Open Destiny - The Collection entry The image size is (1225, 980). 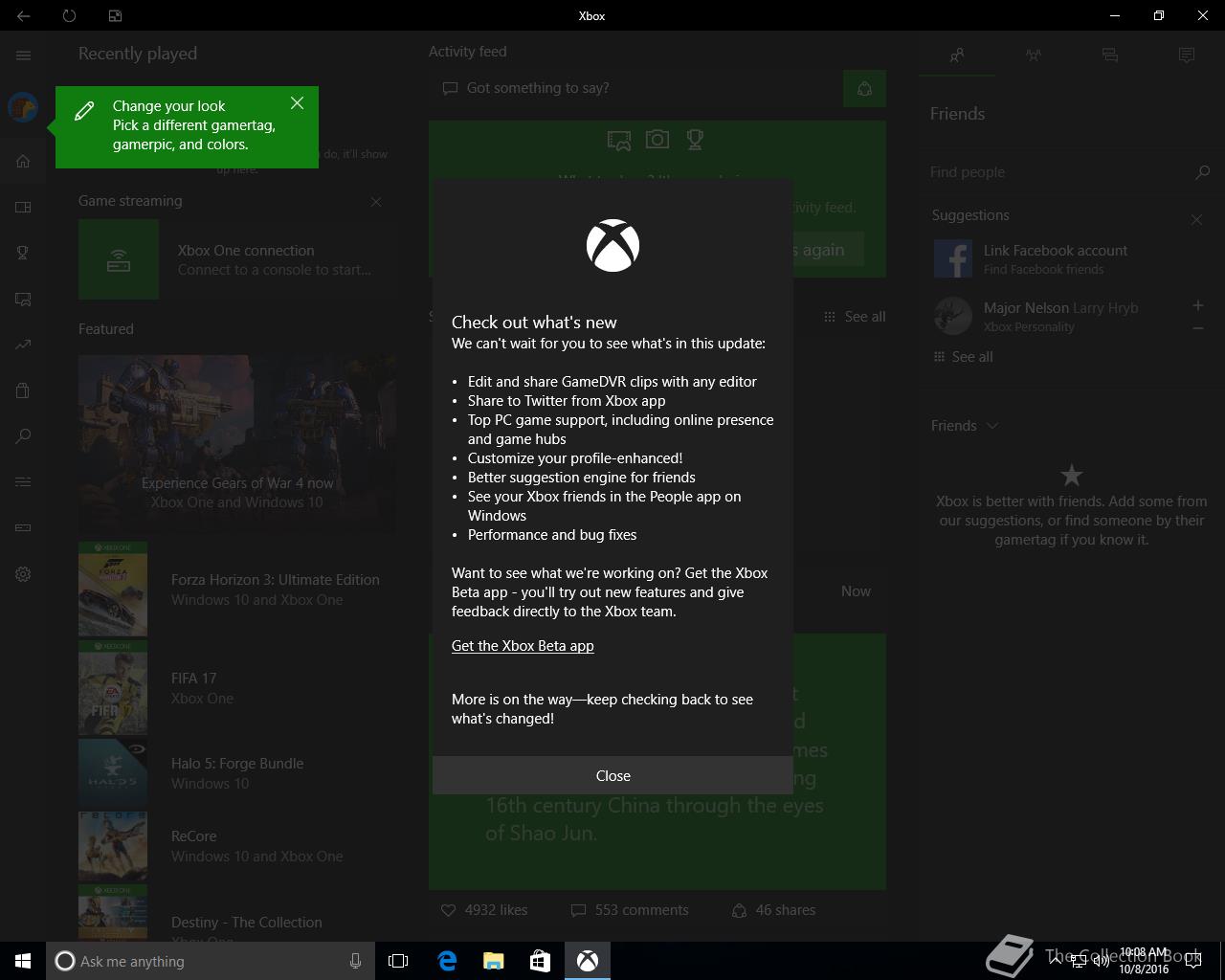[237, 912]
